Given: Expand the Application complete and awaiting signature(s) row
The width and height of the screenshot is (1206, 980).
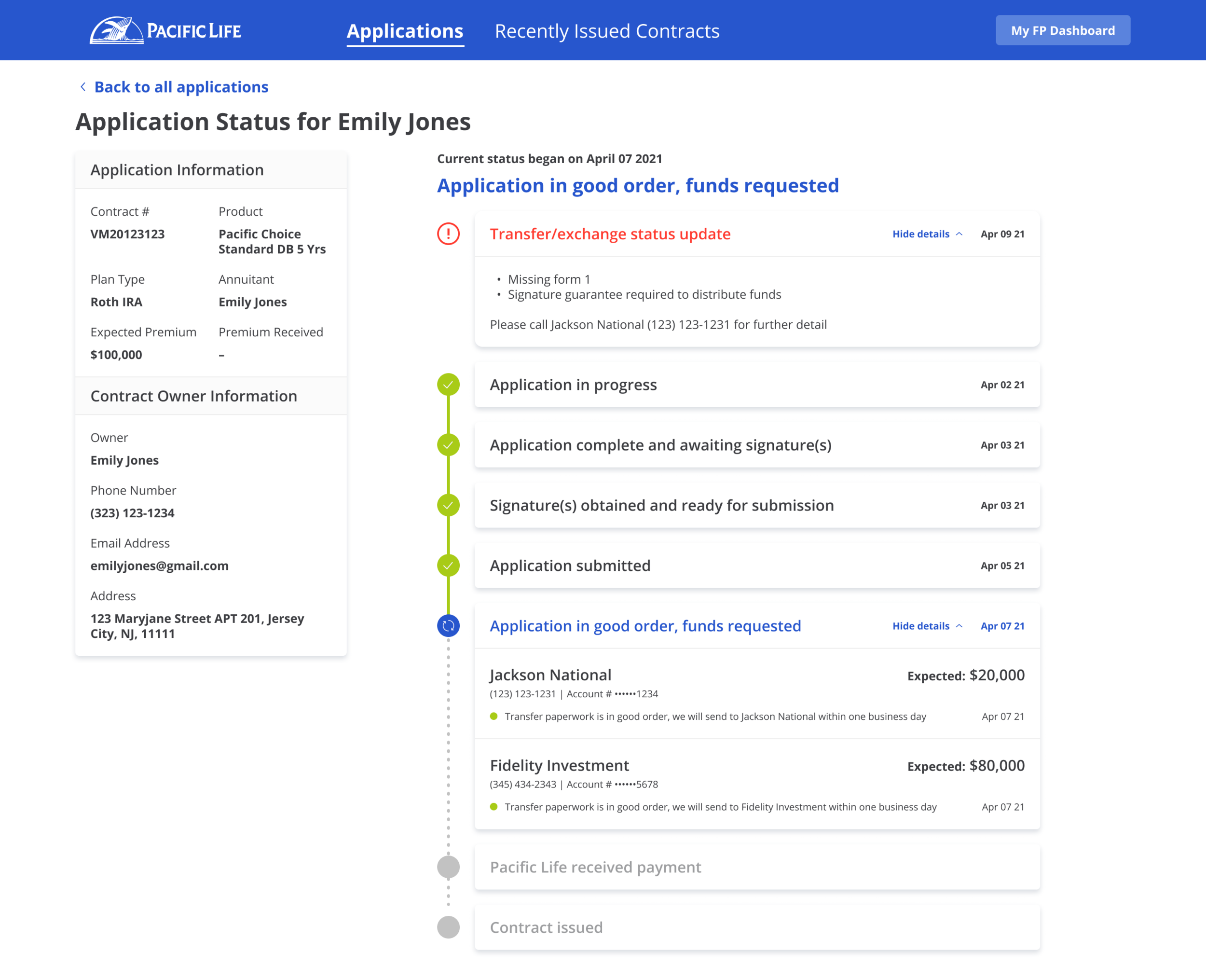Looking at the screenshot, I should point(756,445).
